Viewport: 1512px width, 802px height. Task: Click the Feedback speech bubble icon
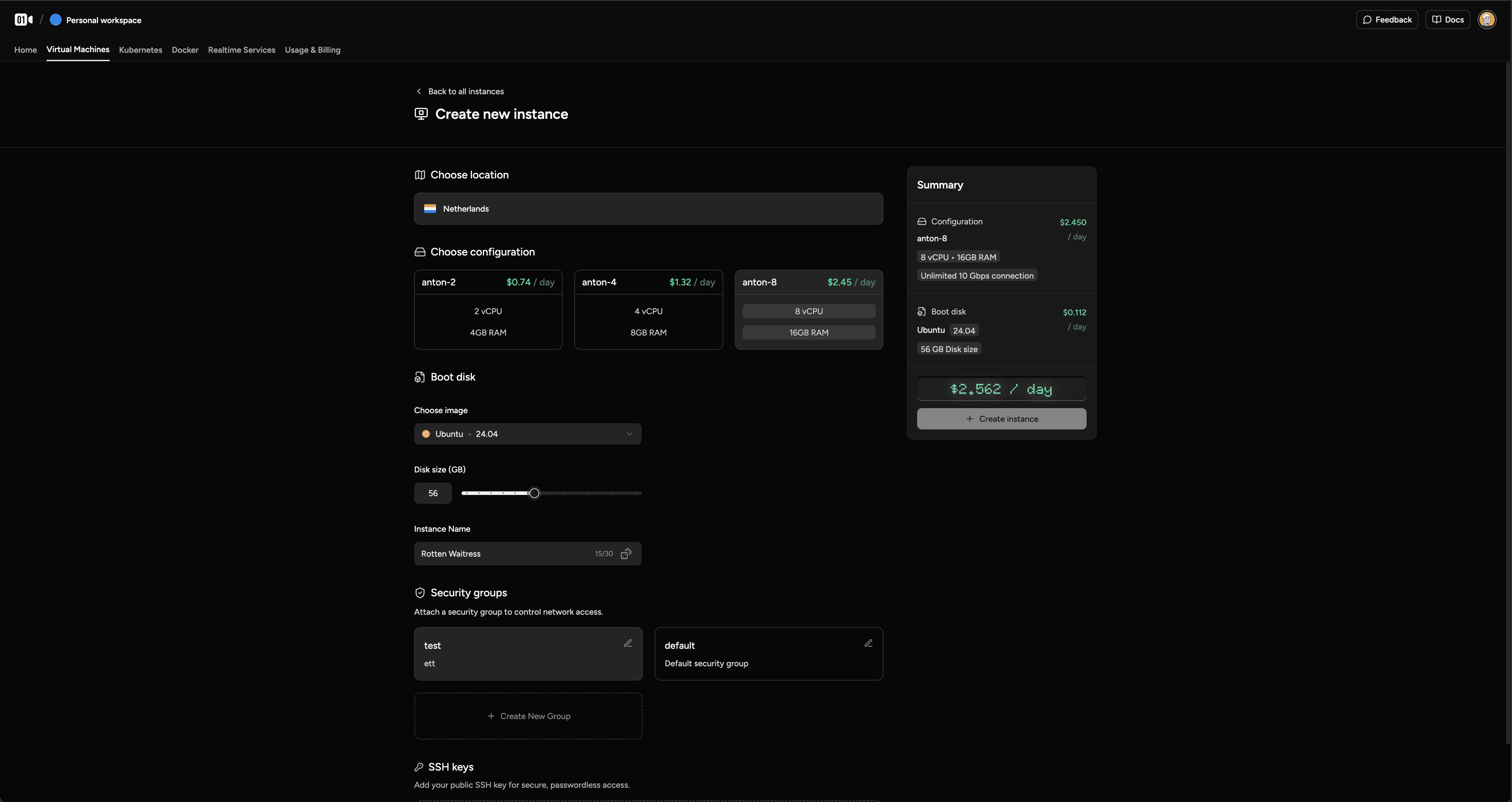pyautogui.click(x=1367, y=19)
